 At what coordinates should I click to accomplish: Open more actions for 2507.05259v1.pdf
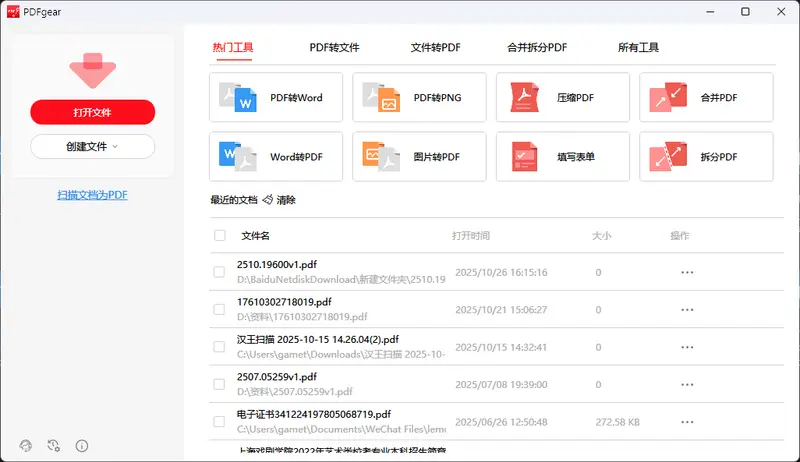[687, 384]
